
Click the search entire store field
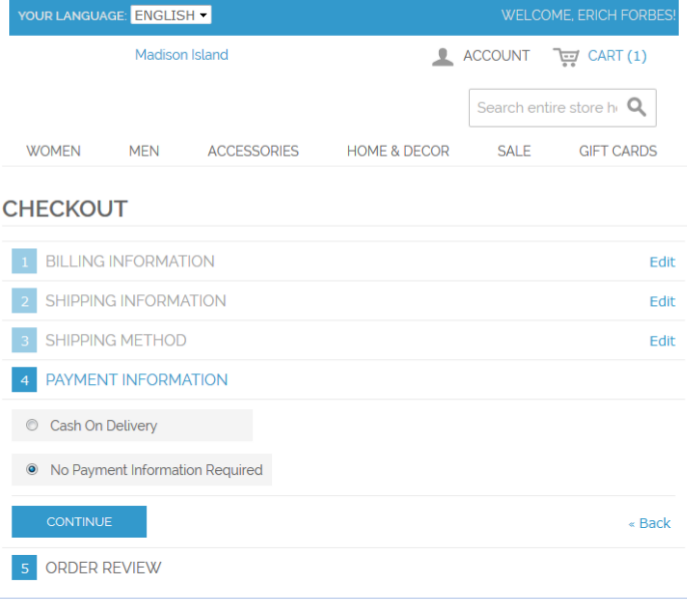546,107
